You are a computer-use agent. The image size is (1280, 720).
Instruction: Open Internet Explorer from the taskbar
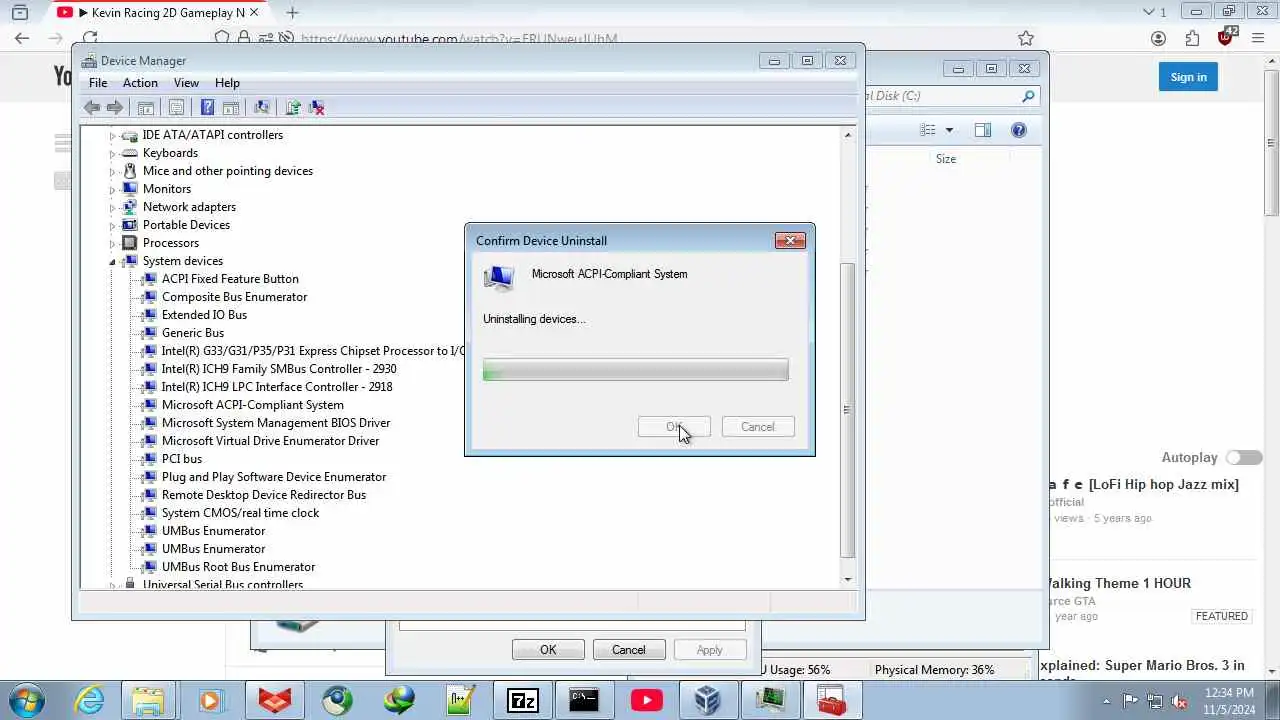pyautogui.click(x=89, y=700)
